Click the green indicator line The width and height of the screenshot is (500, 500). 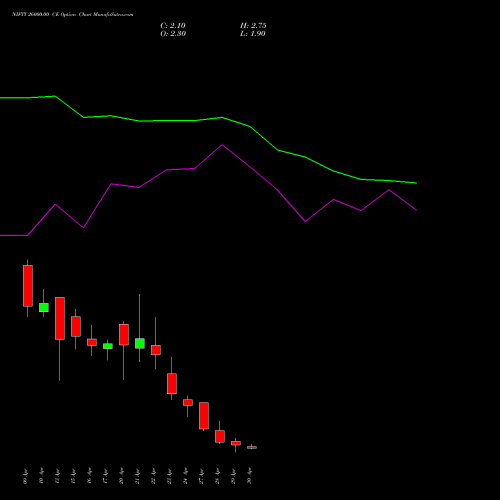pos(208,119)
